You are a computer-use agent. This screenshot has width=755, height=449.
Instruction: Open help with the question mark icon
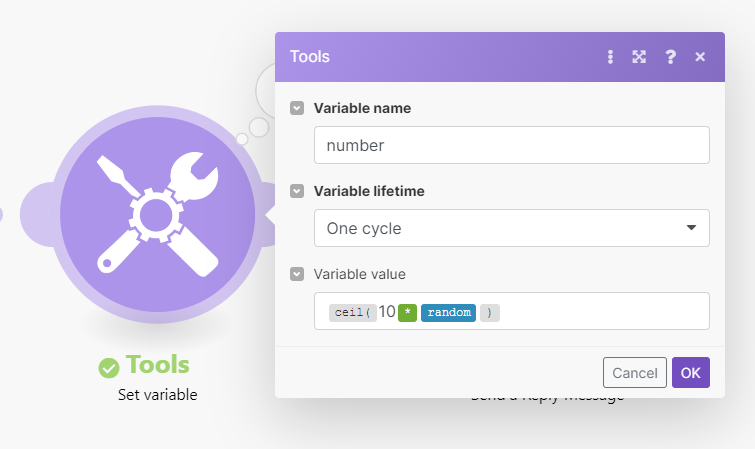(670, 57)
